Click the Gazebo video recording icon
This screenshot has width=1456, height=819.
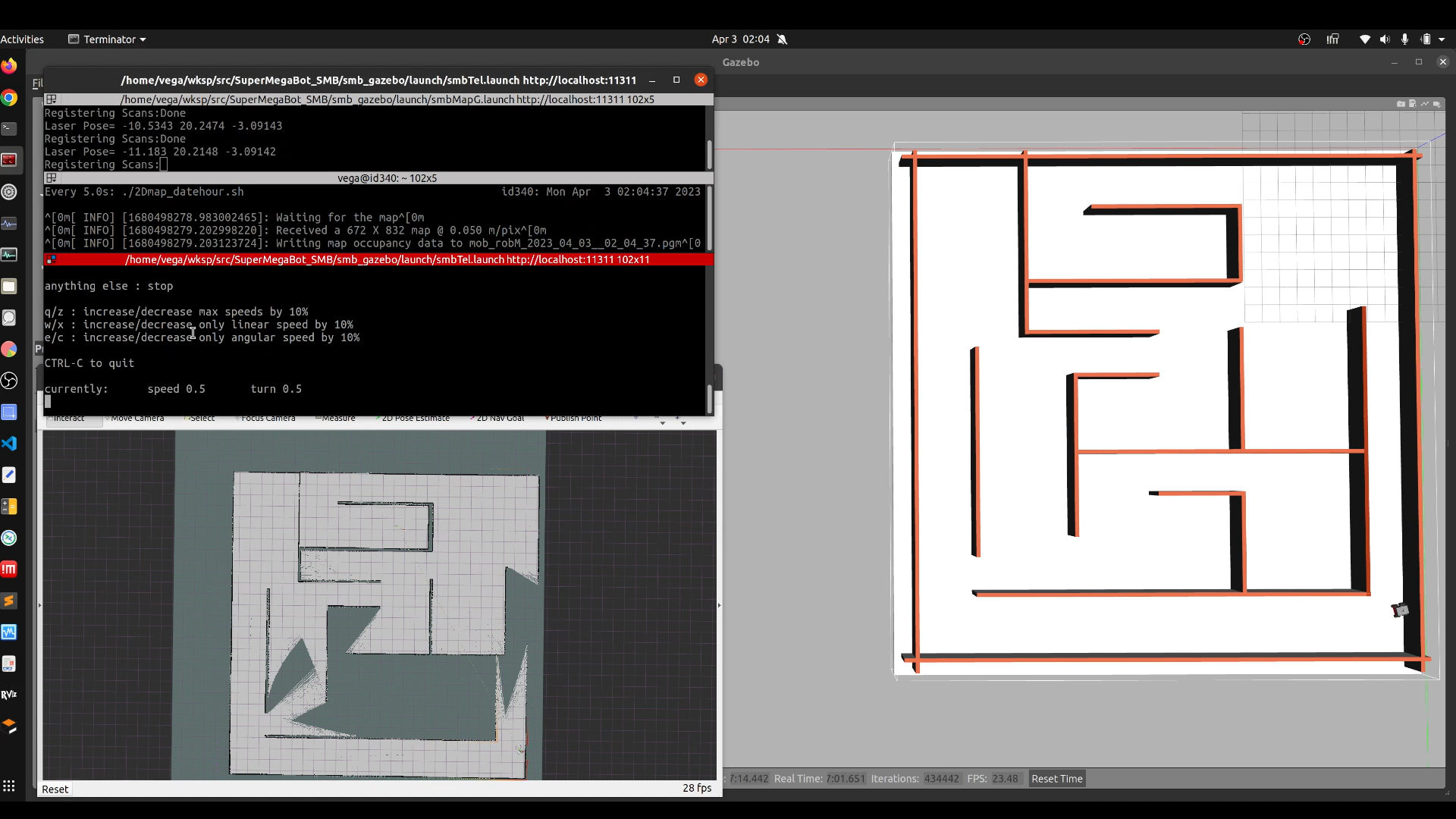1437,104
